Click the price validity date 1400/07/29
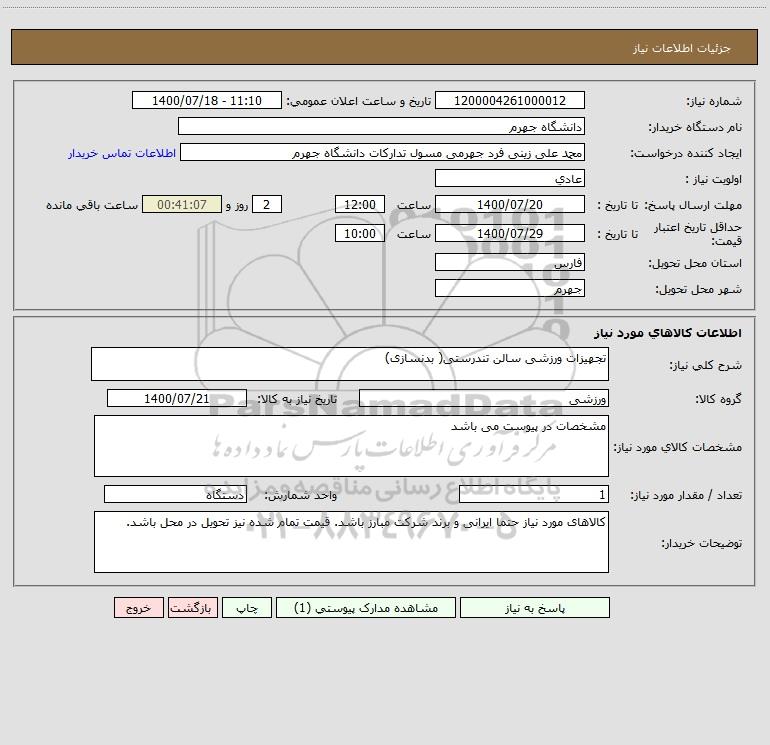770x745 pixels. pyautogui.click(x=510, y=233)
